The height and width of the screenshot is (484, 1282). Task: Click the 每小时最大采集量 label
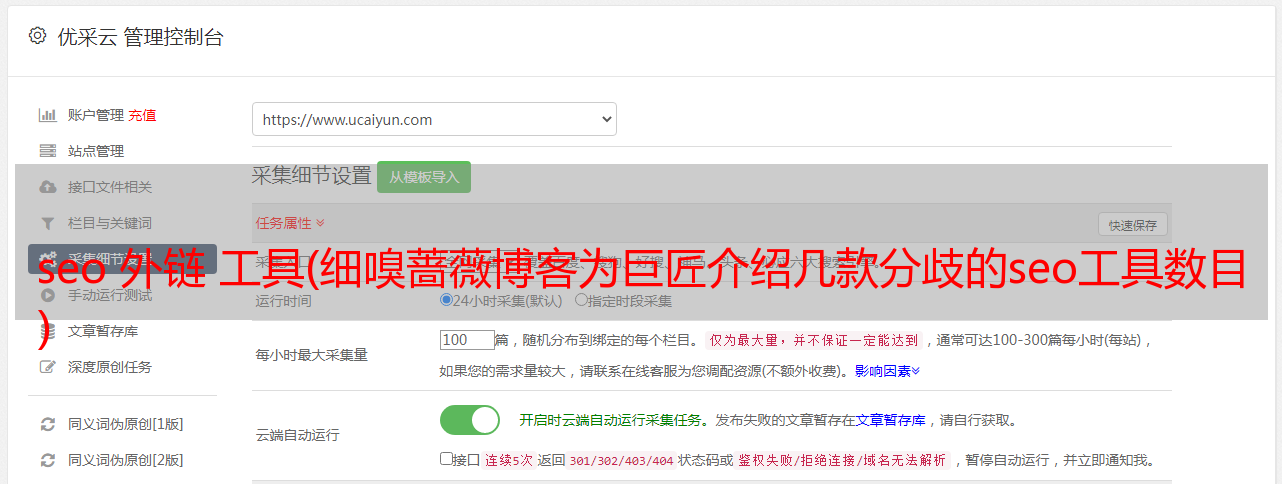click(311, 354)
